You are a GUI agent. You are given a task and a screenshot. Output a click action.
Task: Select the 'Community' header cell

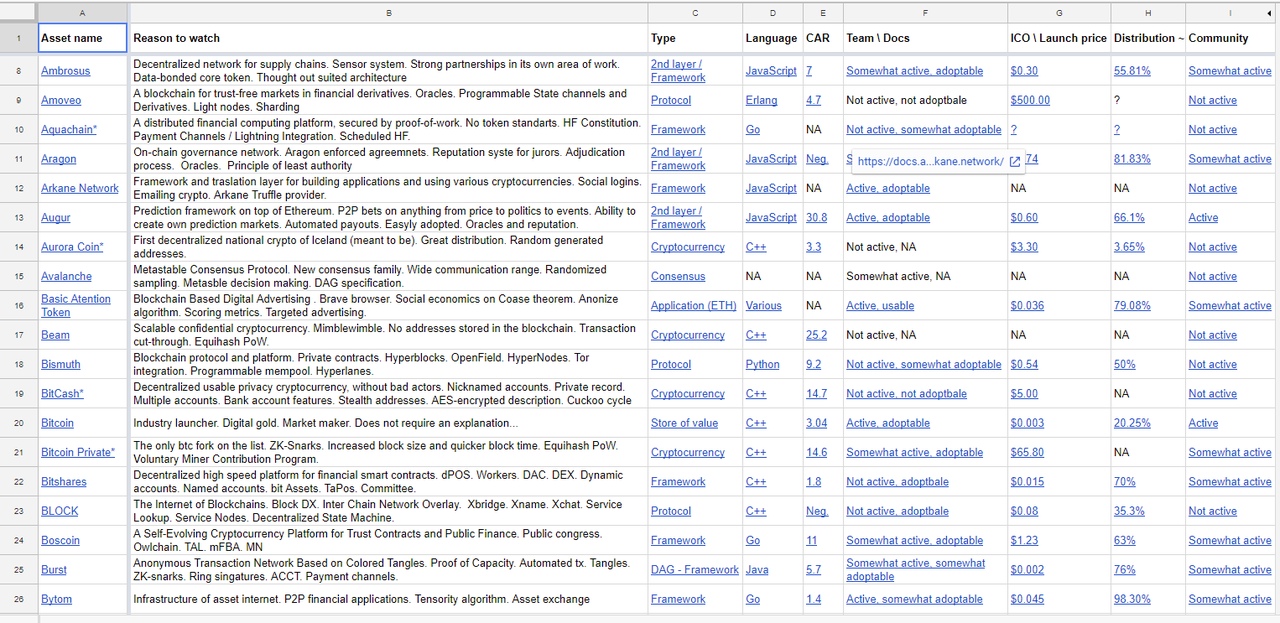(1232, 38)
